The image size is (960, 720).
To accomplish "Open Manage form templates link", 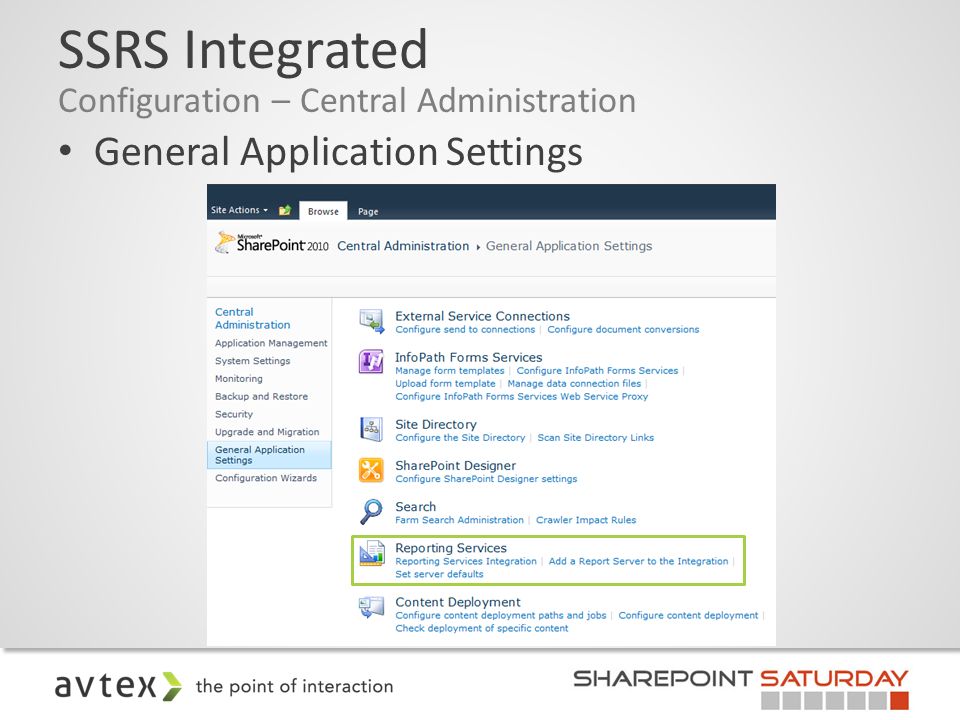I will 450,371.
